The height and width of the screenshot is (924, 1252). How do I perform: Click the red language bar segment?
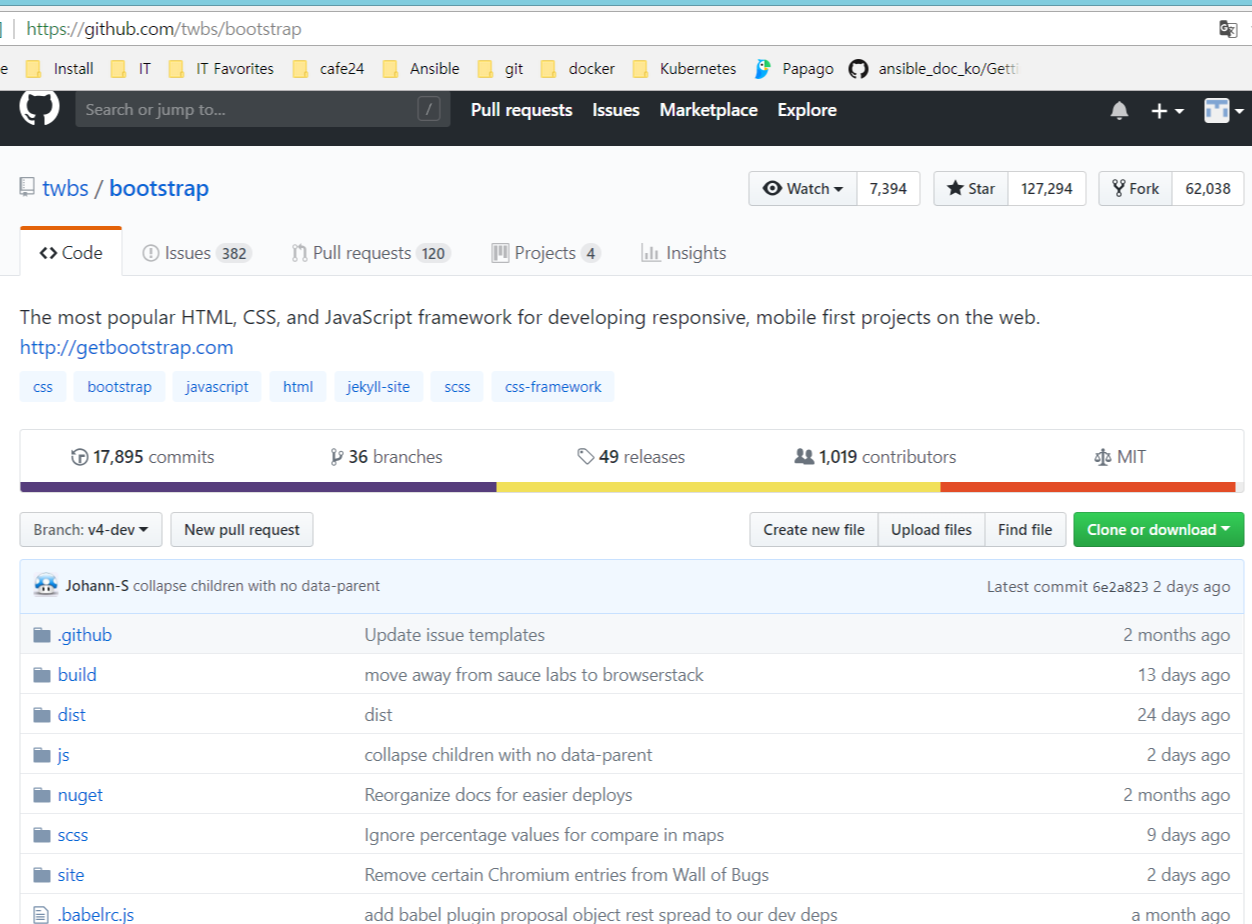pos(1088,487)
